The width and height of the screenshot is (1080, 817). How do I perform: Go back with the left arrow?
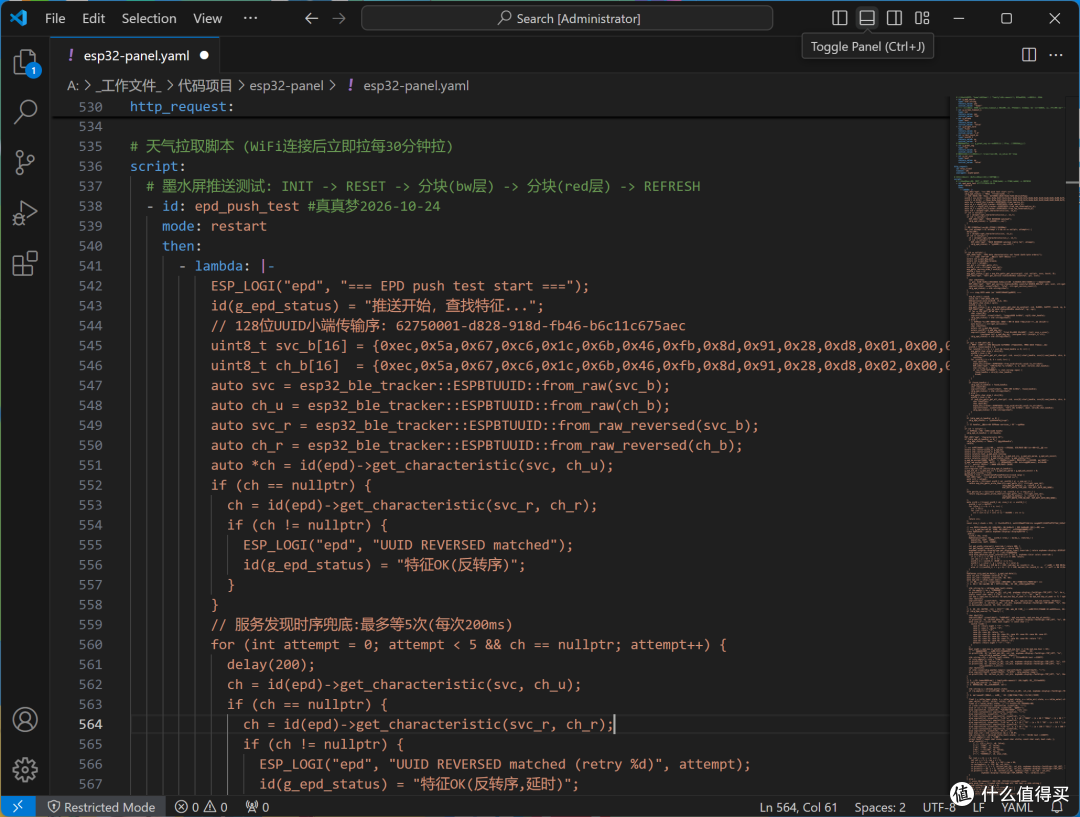click(x=311, y=19)
